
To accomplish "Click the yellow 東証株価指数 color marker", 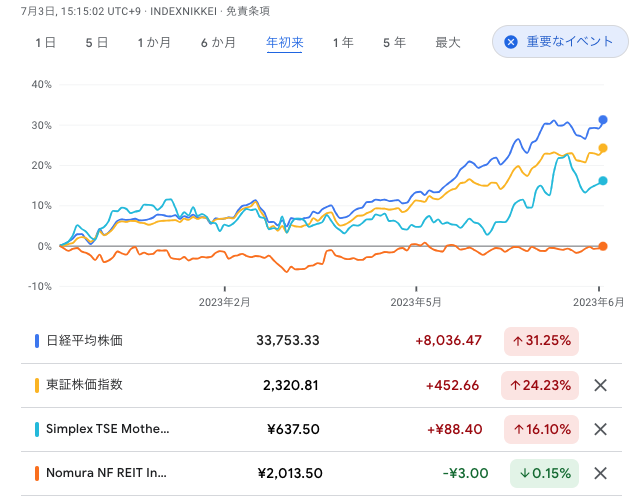I will (37, 385).
